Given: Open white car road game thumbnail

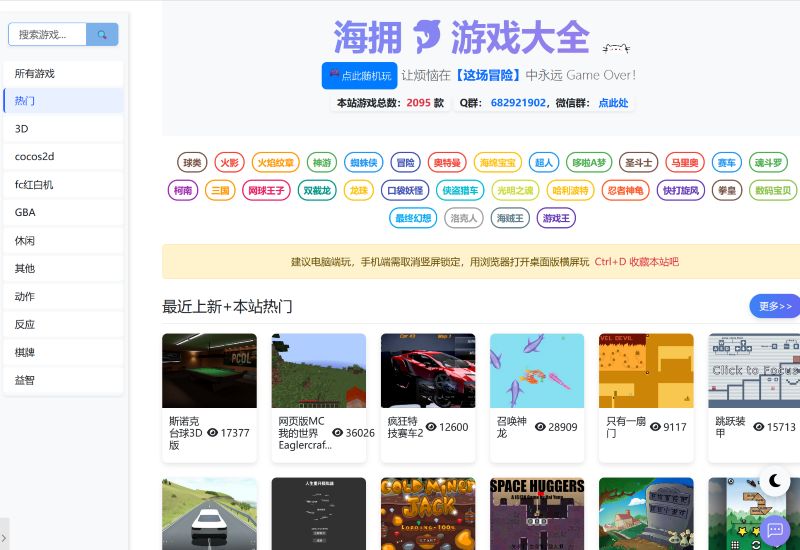Looking at the screenshot, I should tap(209, 514).
